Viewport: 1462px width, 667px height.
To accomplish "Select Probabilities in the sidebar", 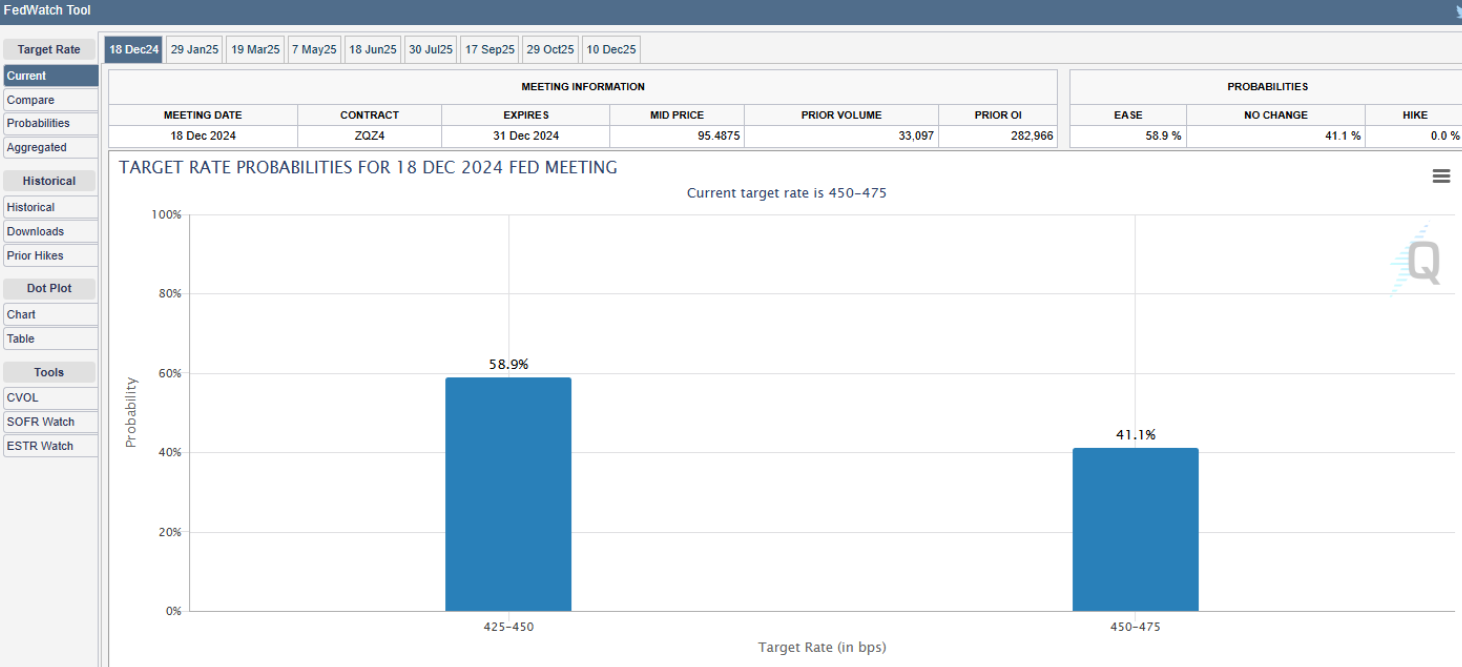I will (50, 123).
